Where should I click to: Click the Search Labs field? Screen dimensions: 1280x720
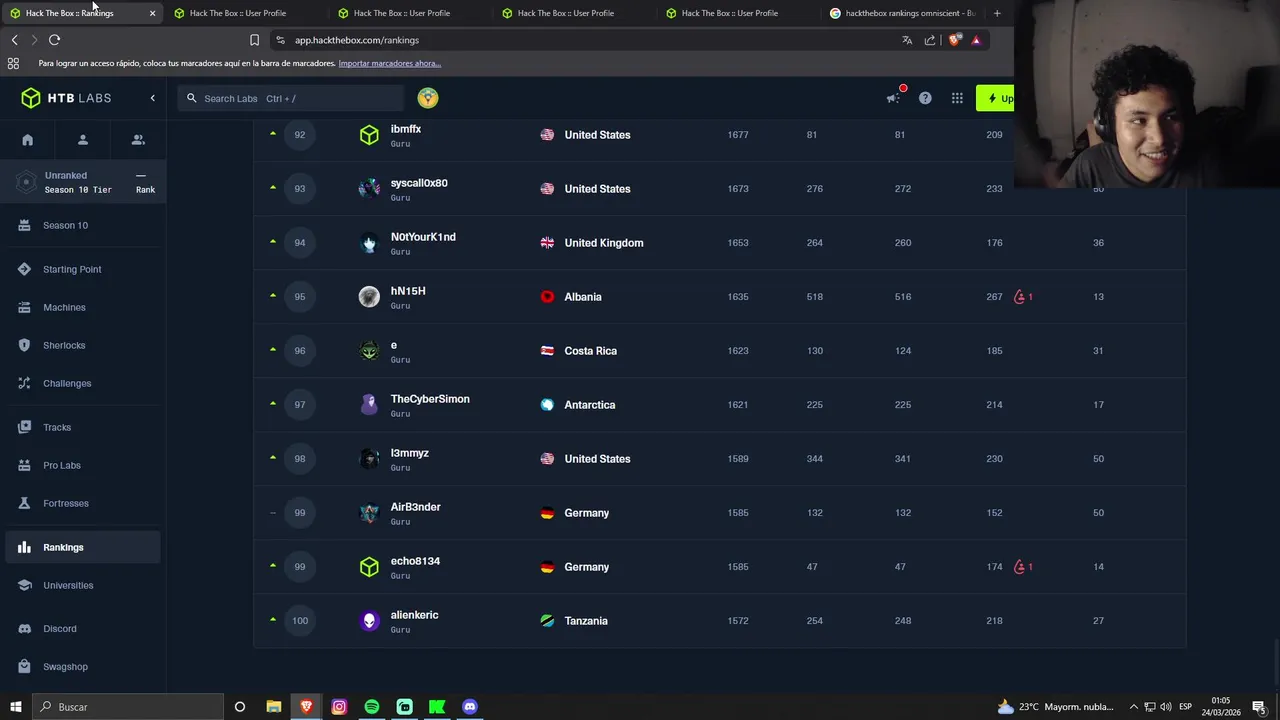(291, 98)
